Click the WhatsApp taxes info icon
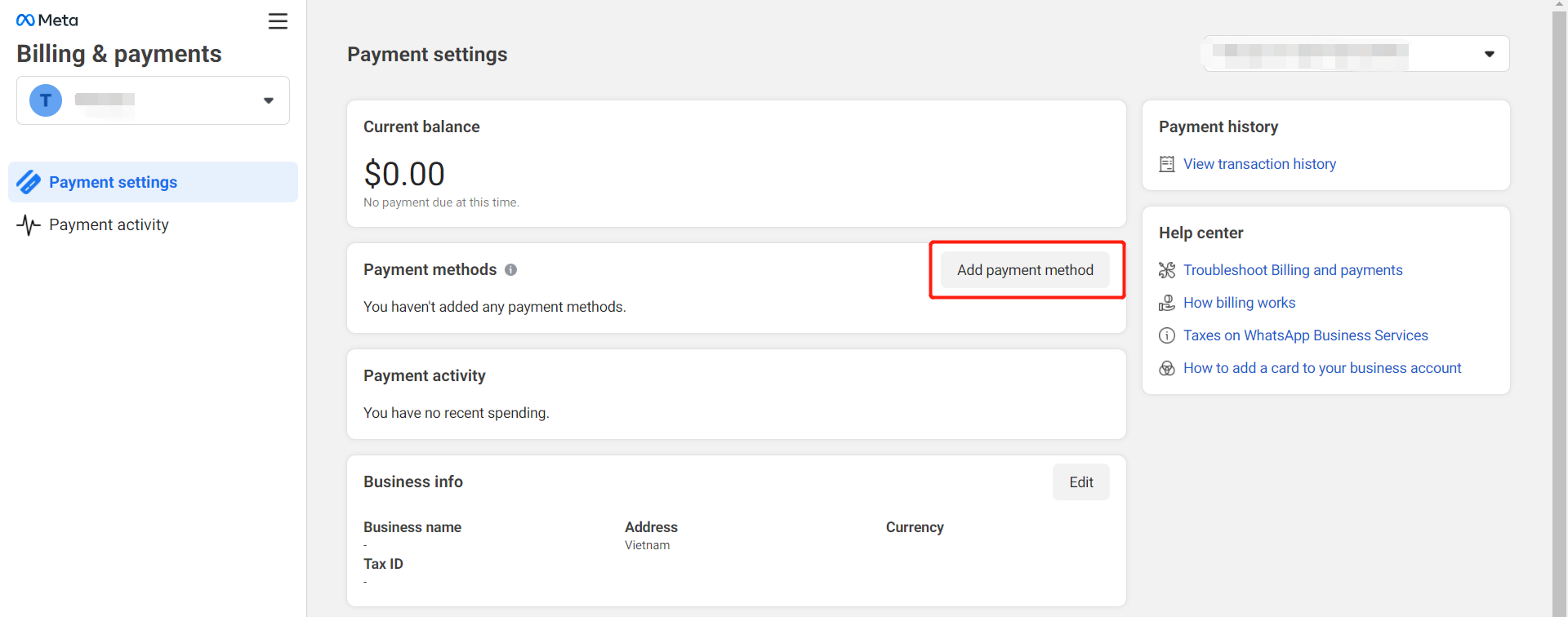This screenshot has height=617, width=1568. 1167,335
